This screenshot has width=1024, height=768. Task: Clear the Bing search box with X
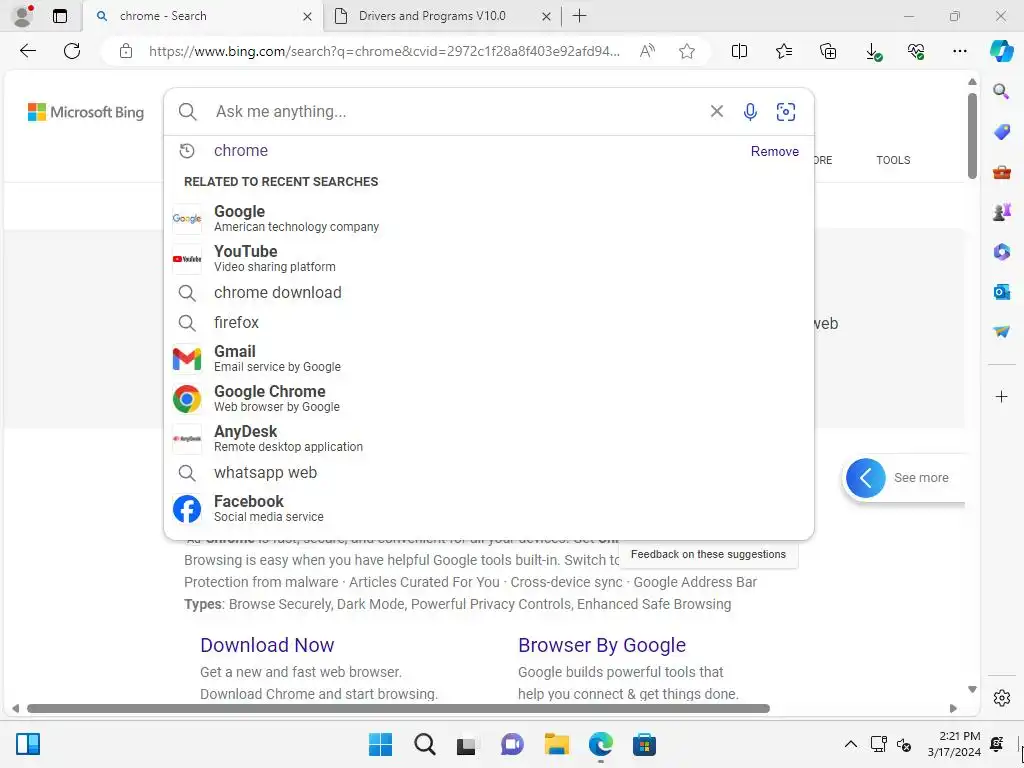[716, 112]
